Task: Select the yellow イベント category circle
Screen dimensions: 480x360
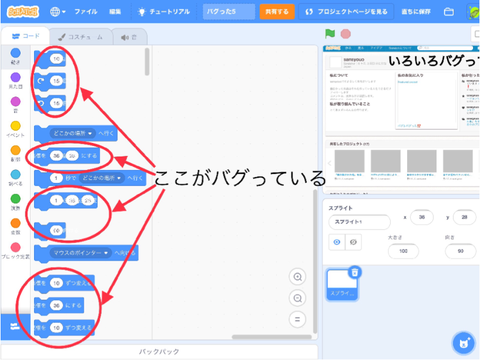Action: click(15, 126)
